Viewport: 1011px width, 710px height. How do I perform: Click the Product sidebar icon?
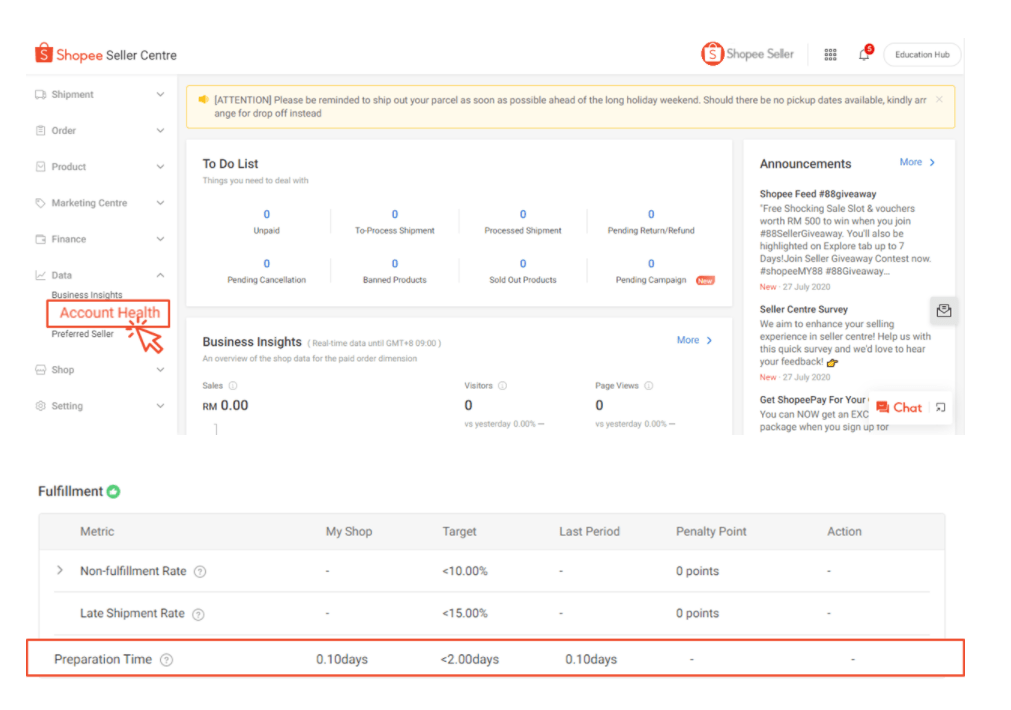[x=41, y=166]
